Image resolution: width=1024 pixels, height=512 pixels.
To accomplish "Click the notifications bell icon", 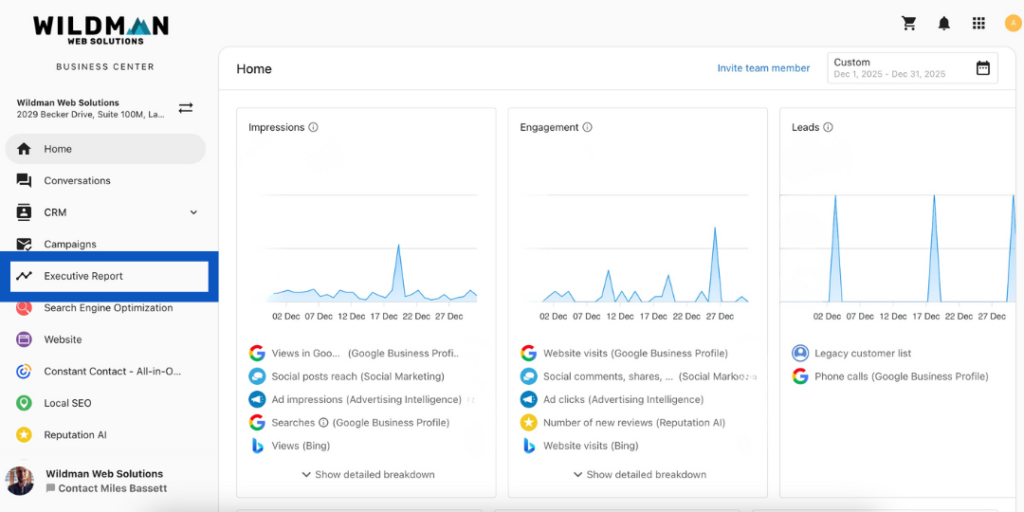I will coord(944,23).
